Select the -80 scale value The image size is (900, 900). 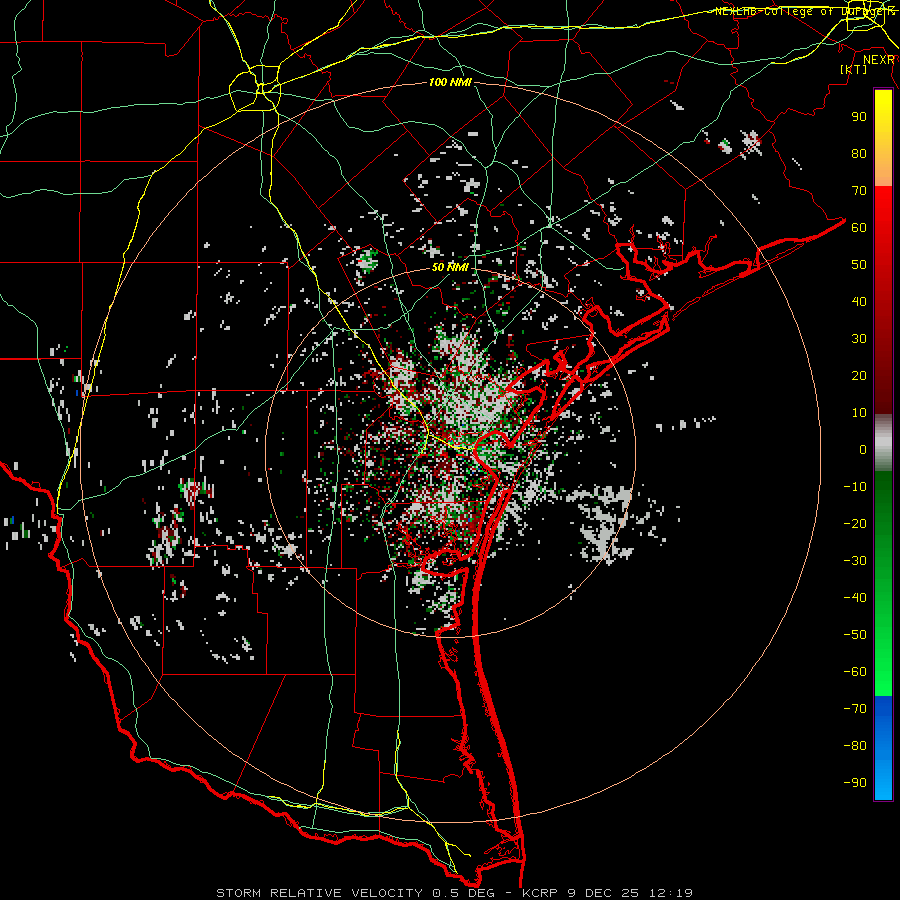point(855,746)
